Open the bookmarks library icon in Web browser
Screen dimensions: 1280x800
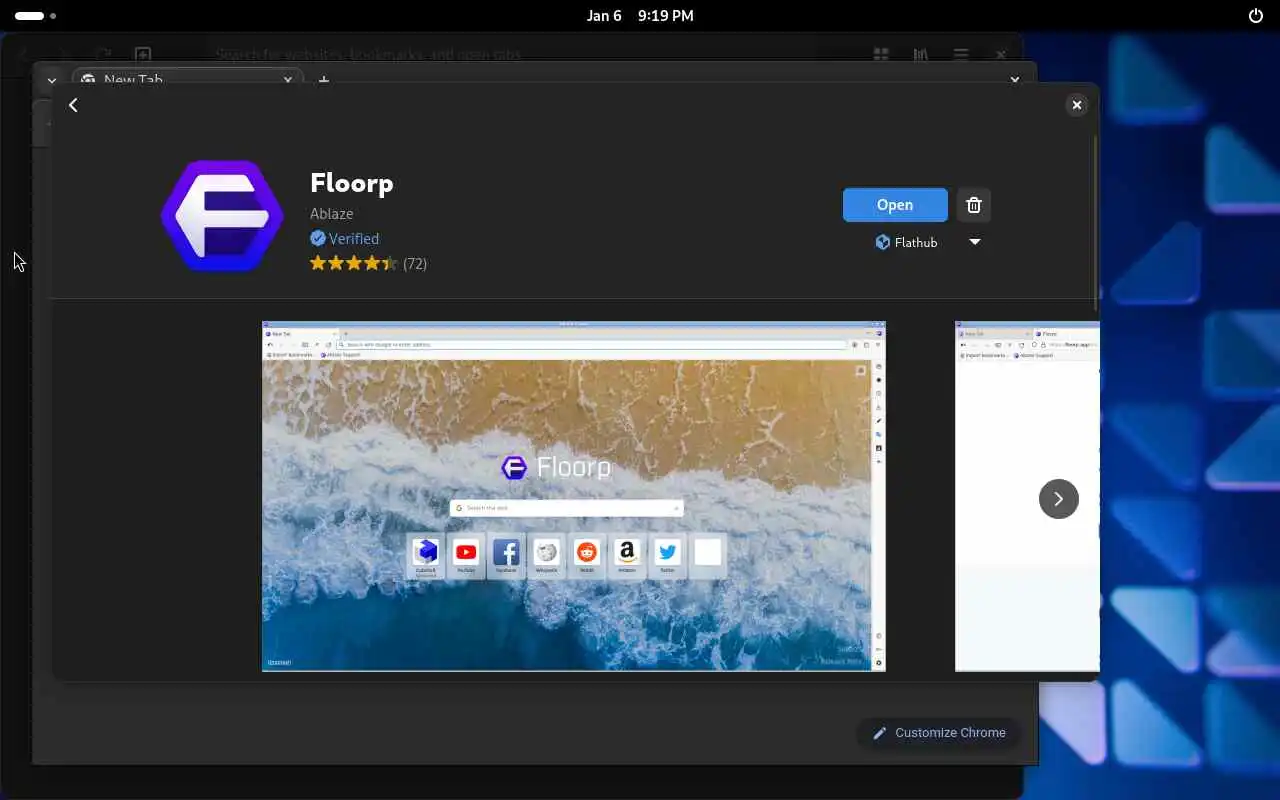(x=921, y=54)
